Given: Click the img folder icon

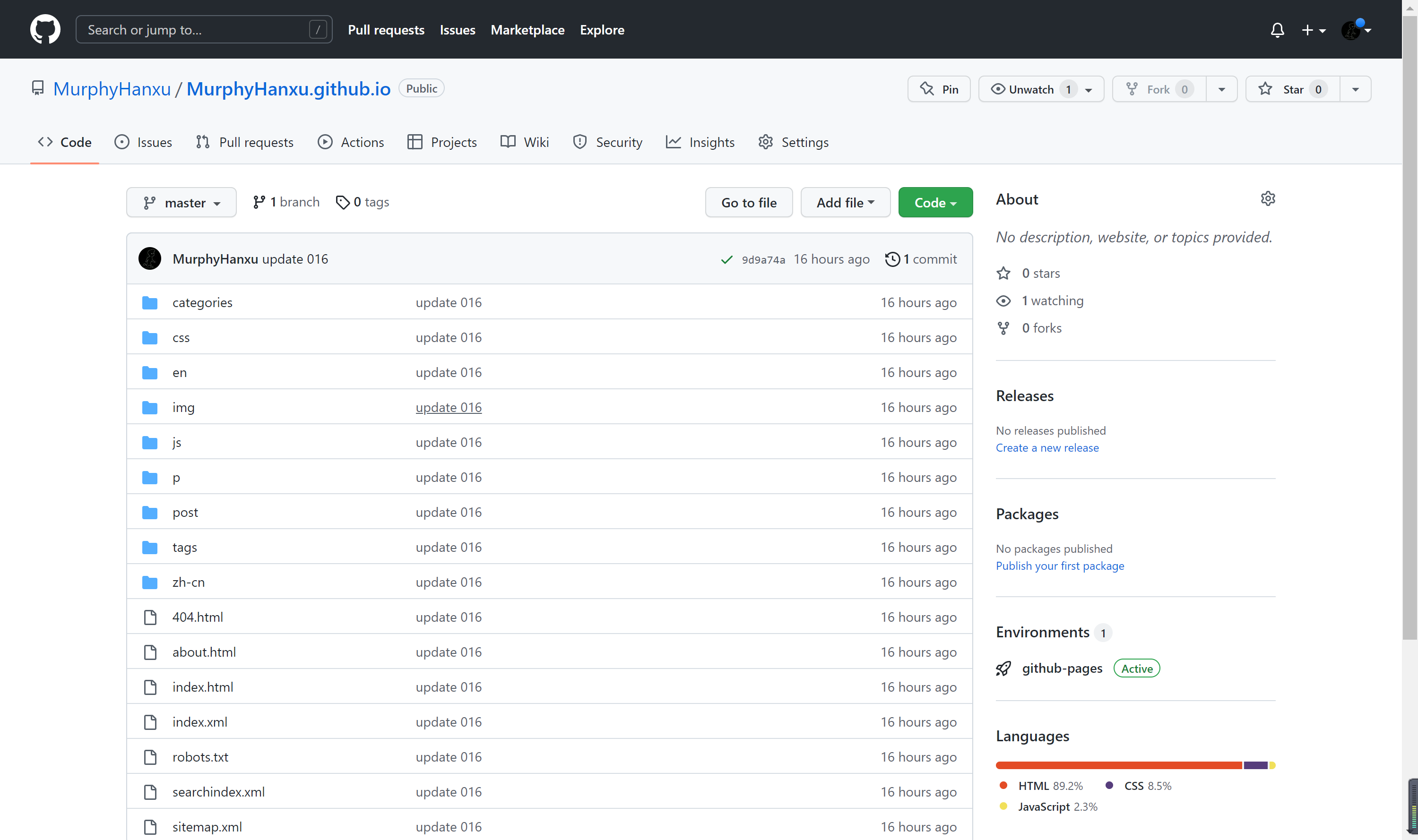Looking at the screenshot, I should 149,408.
